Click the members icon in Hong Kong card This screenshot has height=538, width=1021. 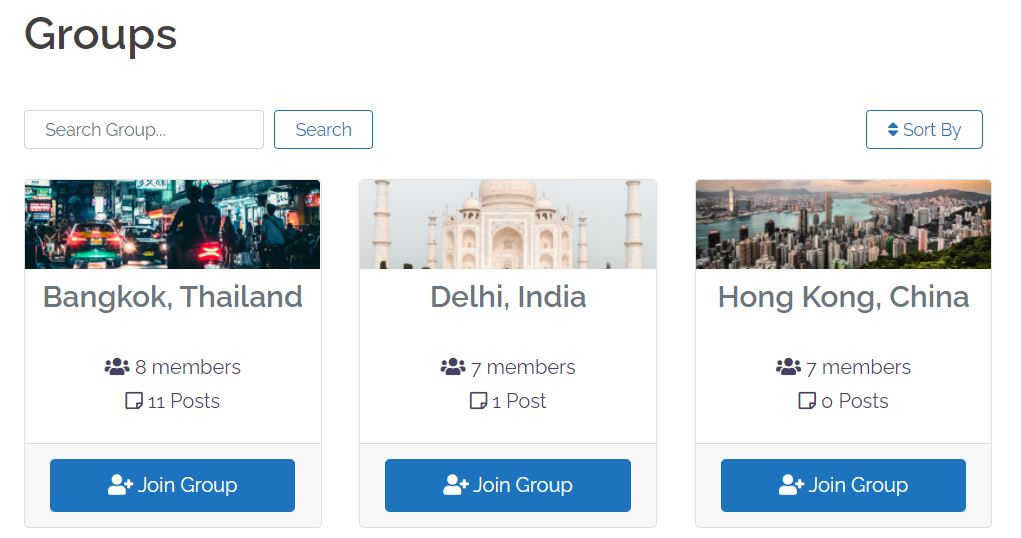788,367
